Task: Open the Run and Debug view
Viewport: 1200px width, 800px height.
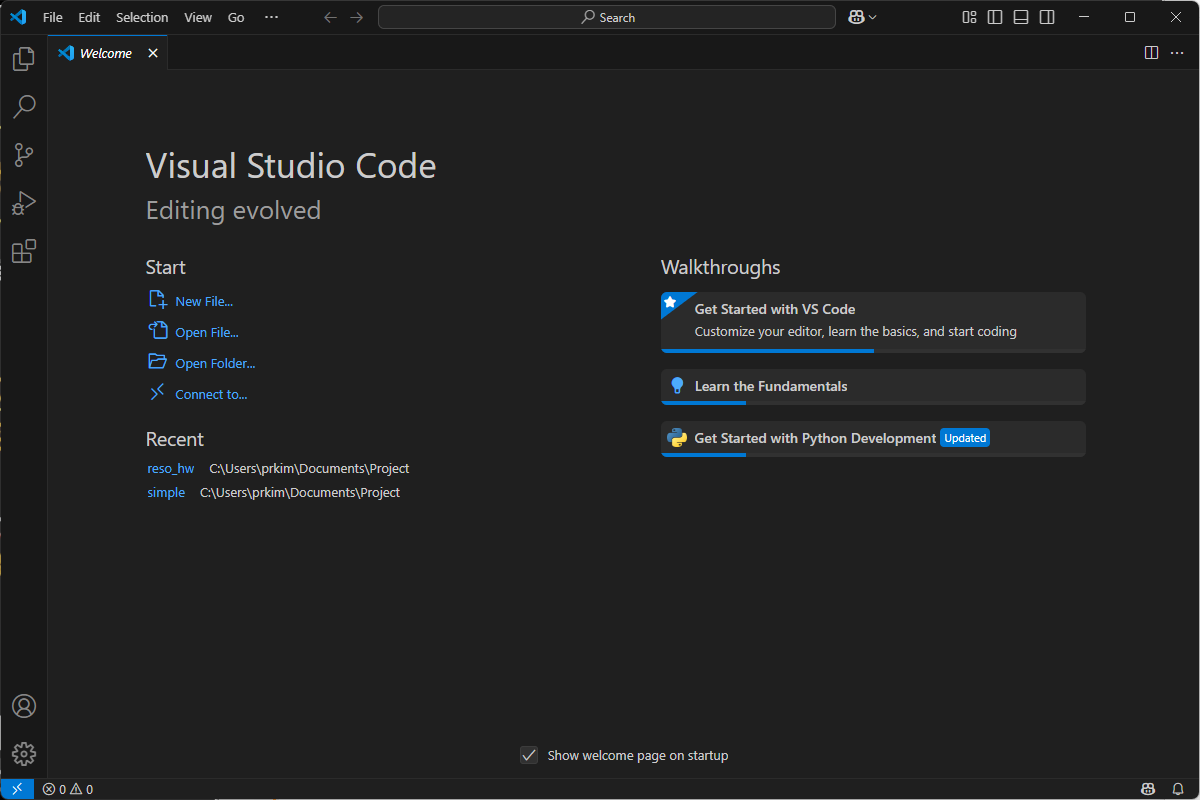Action: 24,203
